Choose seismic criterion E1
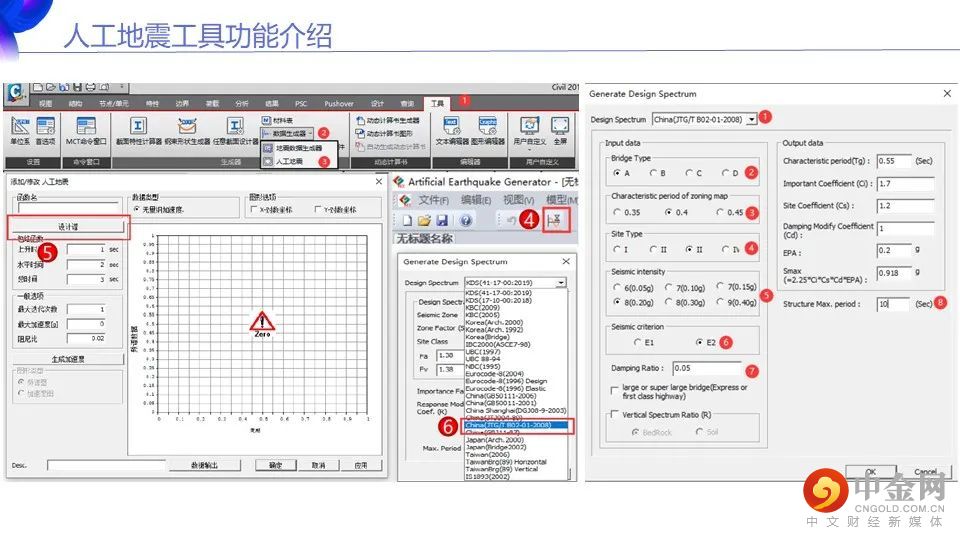The width and height of the screenshot is (960, 540). click(637, 342)
